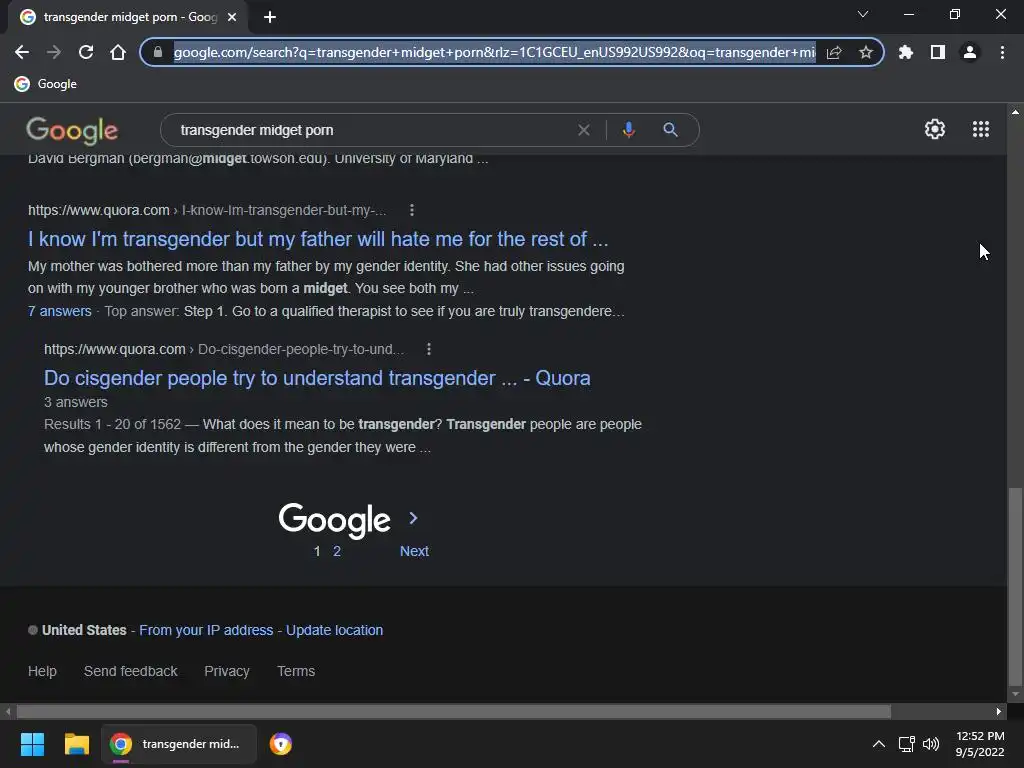Click the Google logo beside search box
This screenshot has height=768, width=1024.
(x=72, y=131)
